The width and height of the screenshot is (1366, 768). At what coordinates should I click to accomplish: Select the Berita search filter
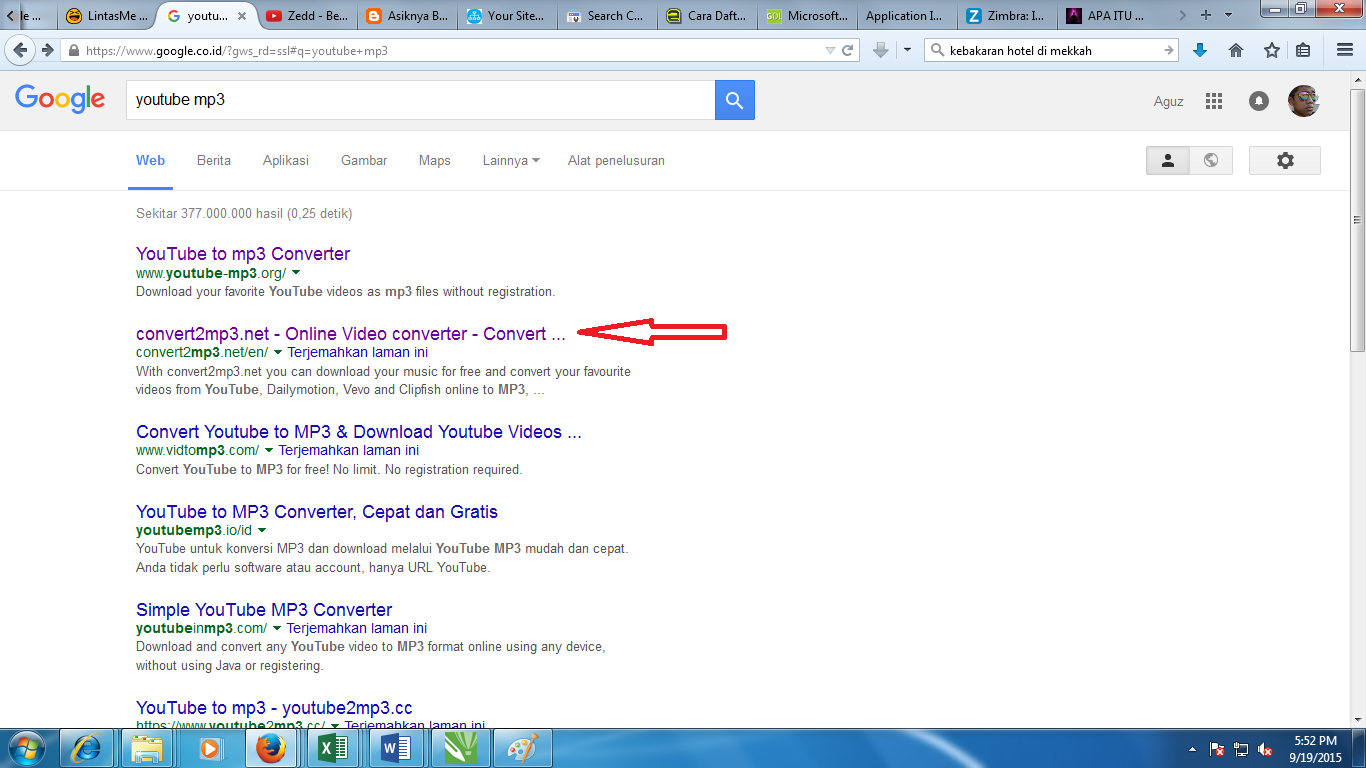[x=214, y=160]
